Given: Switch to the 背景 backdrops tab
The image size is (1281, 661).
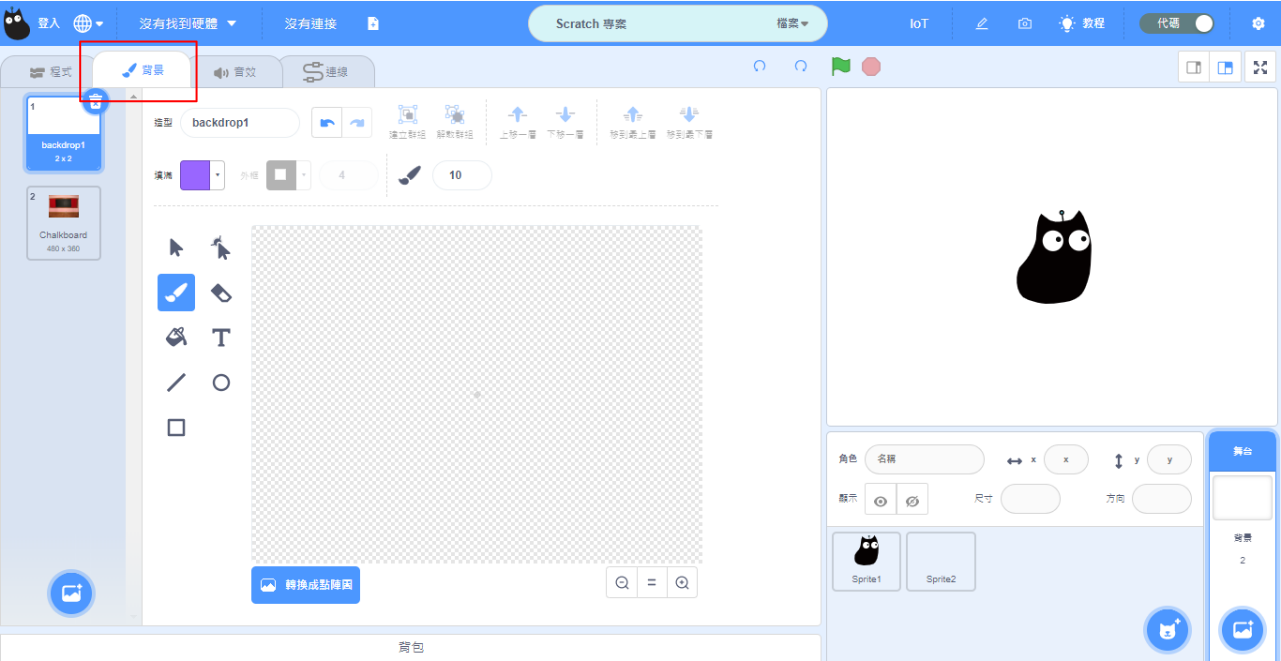Looking at the screenshot, I should click(142, 71).
